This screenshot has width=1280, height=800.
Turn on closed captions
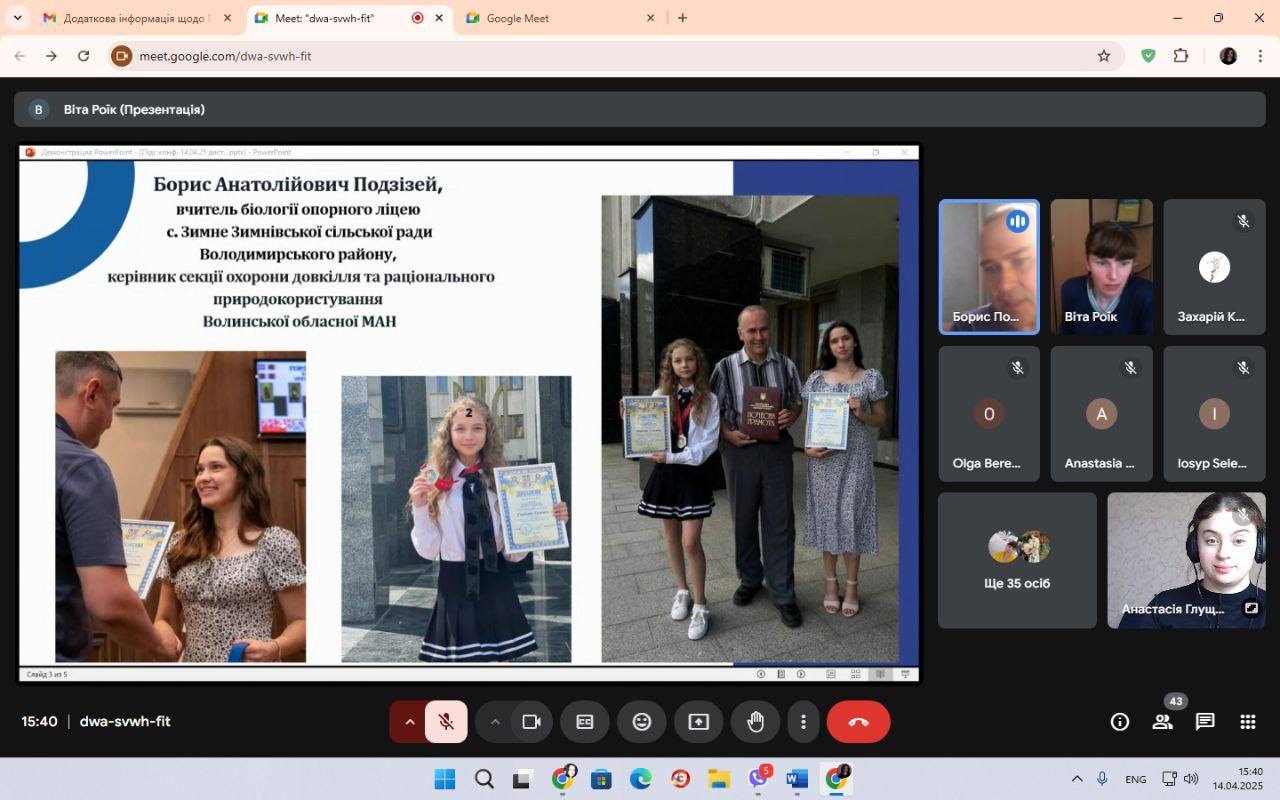pos(585,721)
